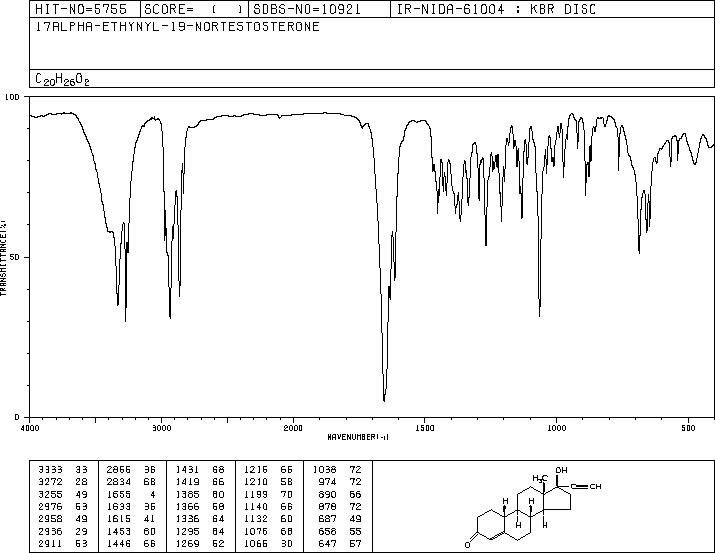Click the 3000 wavenumber axis label
Image resolution: width=715 pixels, height=553 pixels.
161,428
